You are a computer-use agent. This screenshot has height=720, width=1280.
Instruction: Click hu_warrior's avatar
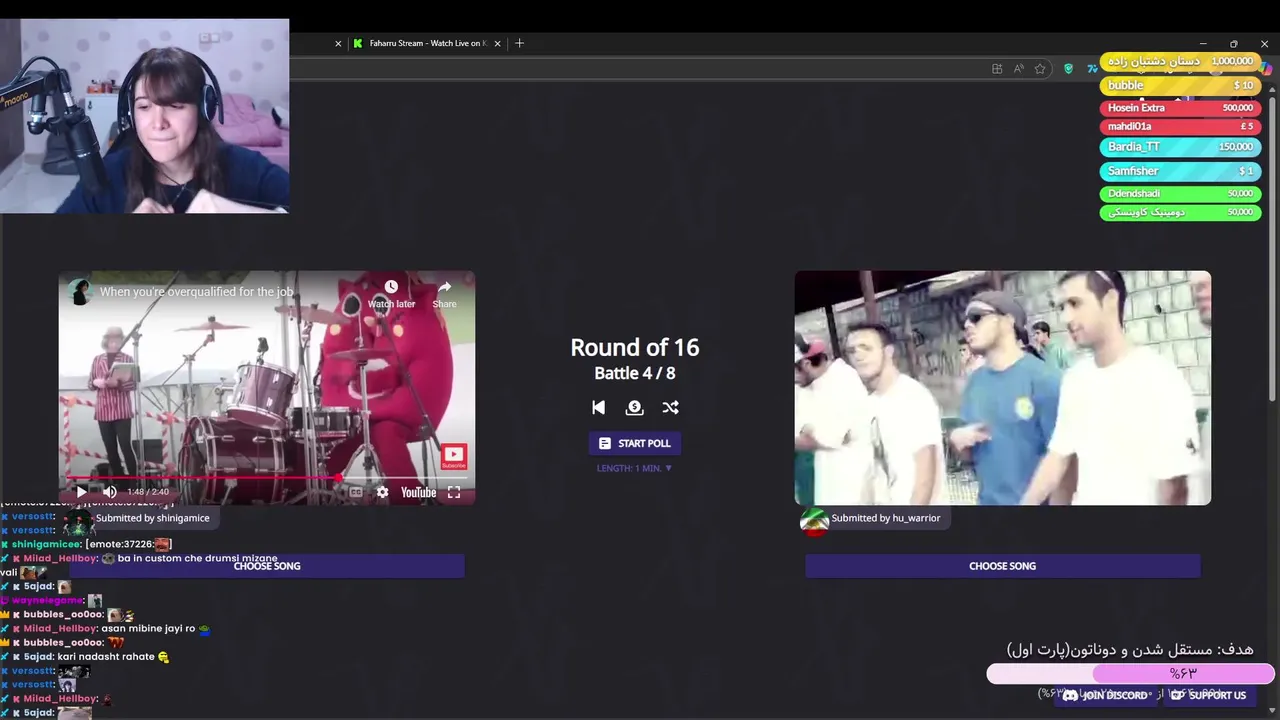pyautogui.click(x=814, y=521)
